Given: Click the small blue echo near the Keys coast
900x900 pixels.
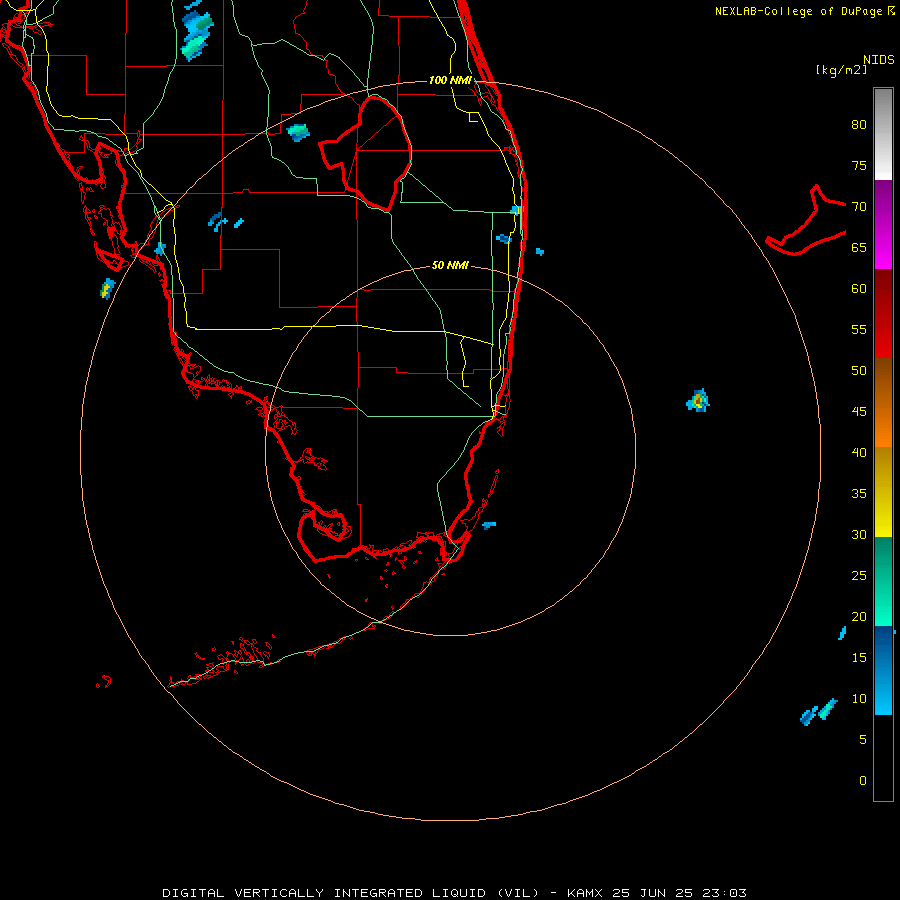Looking at the screenshot, I should [489, 525].
